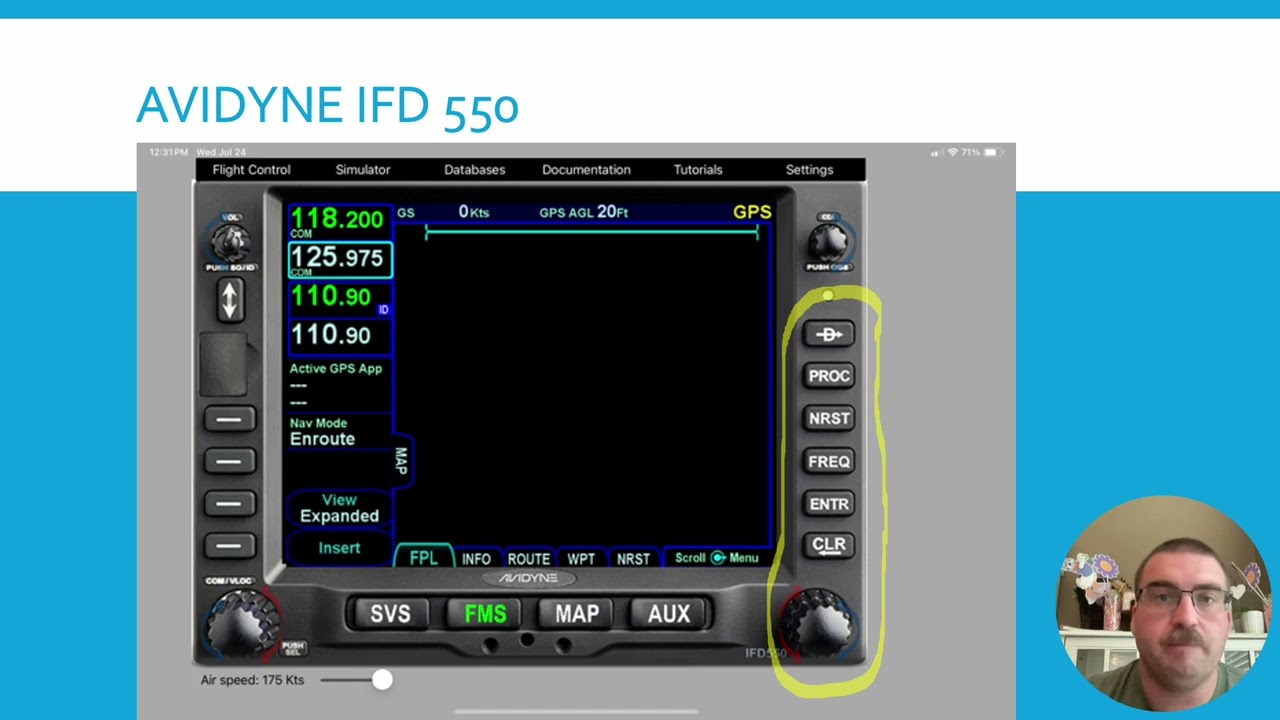Open the Tutorials menu
This screenshot has width=1280, height=720.
click(698, 170)
